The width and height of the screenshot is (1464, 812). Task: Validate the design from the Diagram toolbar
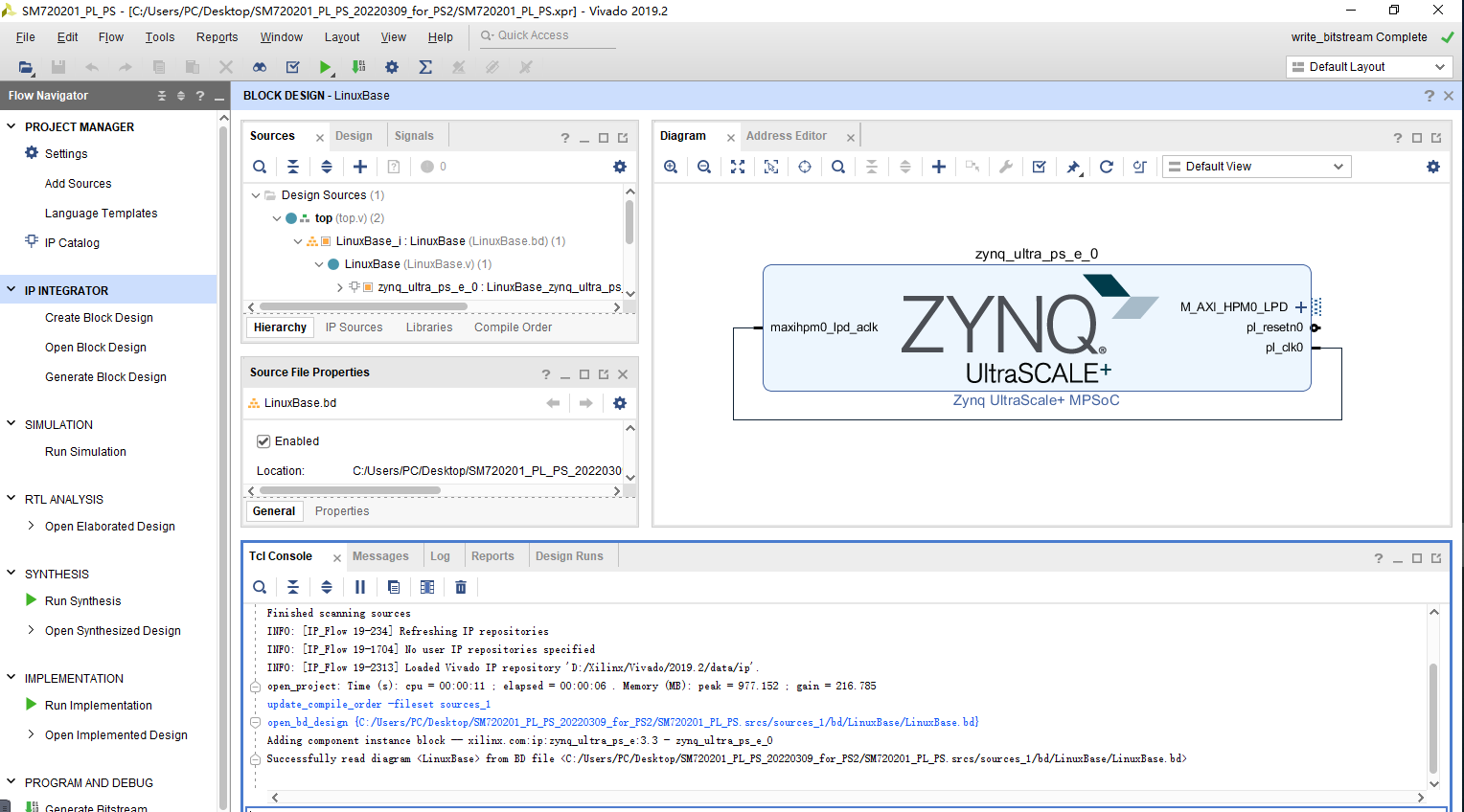pyautogui.click(x=1039, y=166)
